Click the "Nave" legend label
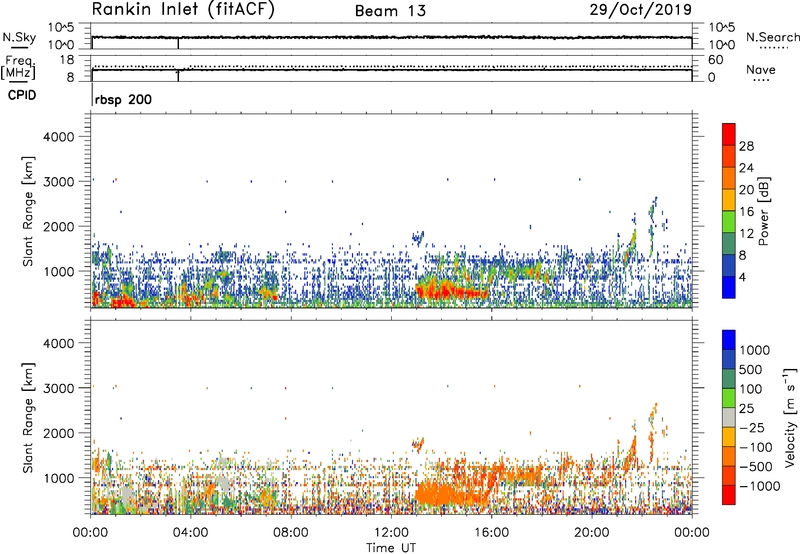This screenshot has height=554, width=800. [761, 70]
